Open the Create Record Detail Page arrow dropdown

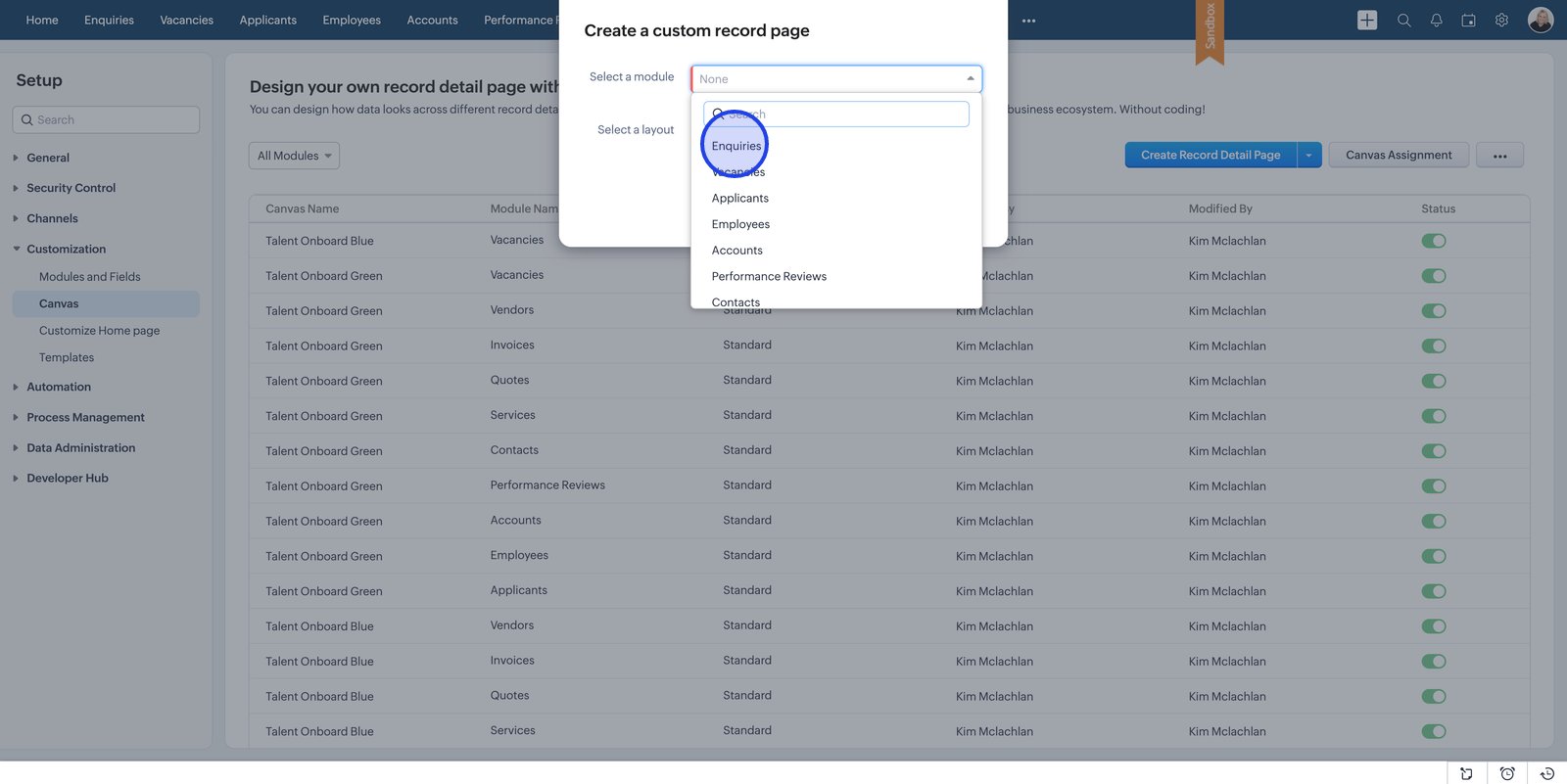[x=1309, y=156]
